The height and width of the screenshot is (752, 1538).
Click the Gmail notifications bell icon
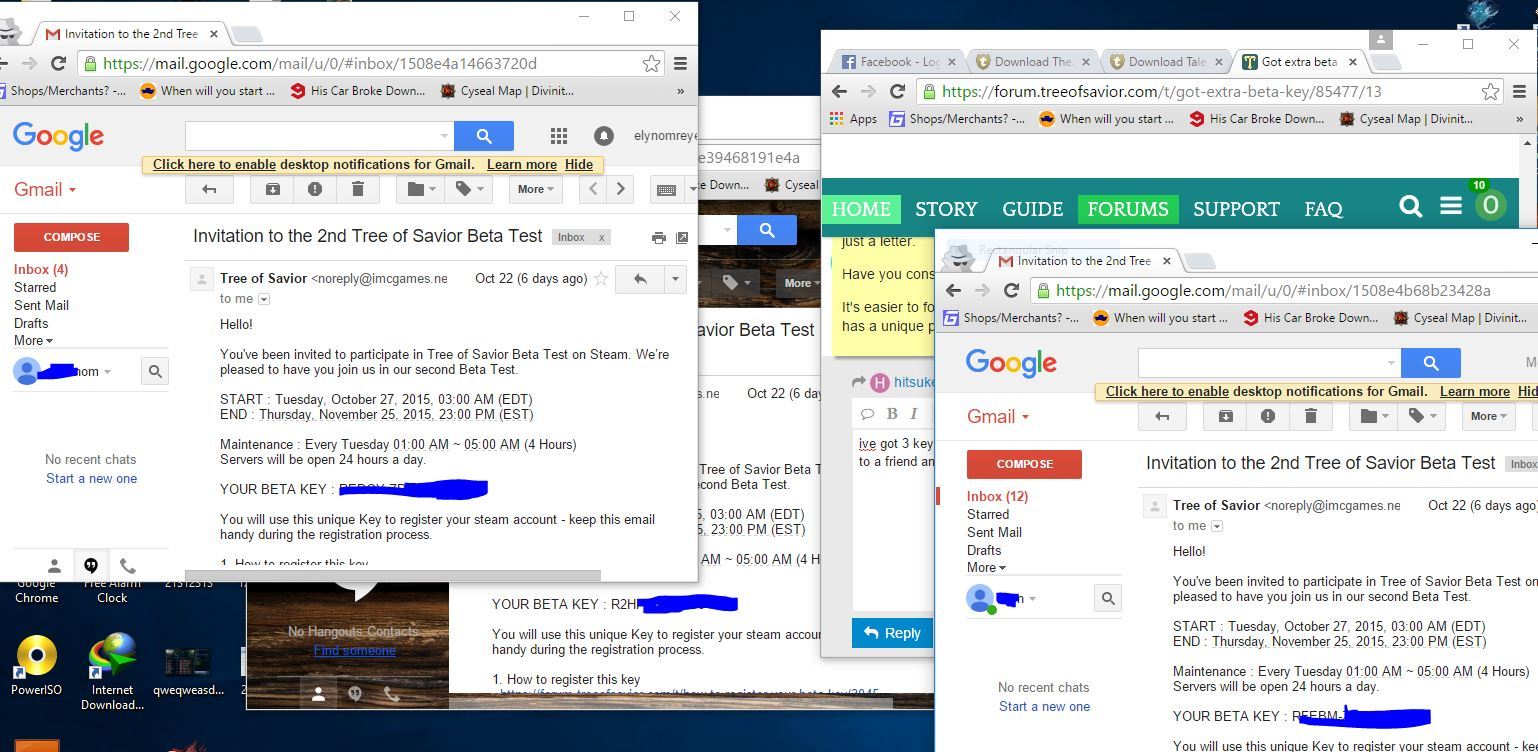[603, 136]
